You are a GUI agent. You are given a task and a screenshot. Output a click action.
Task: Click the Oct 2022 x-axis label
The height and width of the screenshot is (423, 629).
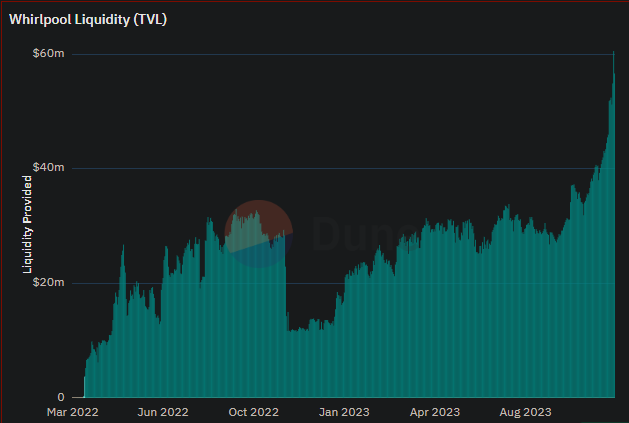(254, 412)
